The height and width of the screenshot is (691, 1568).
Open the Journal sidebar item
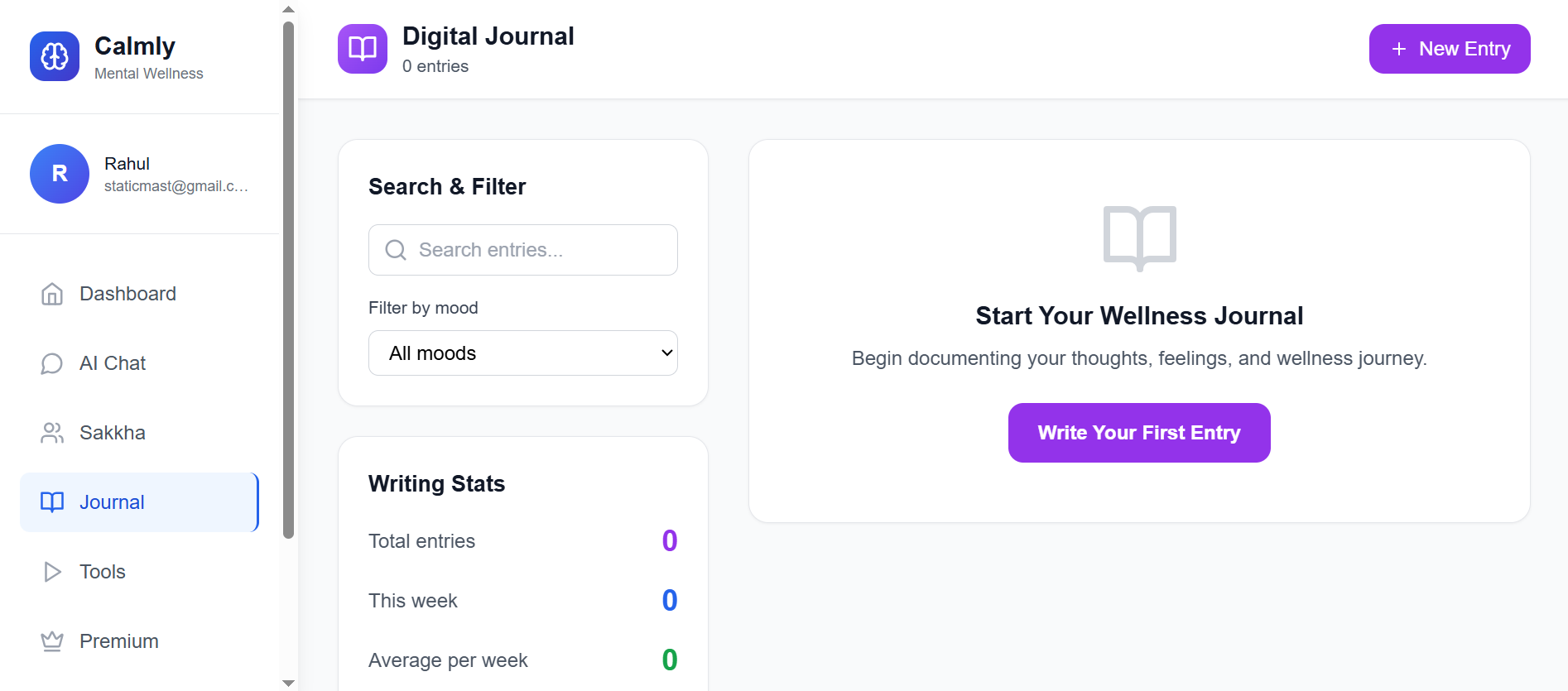(139, 502)
